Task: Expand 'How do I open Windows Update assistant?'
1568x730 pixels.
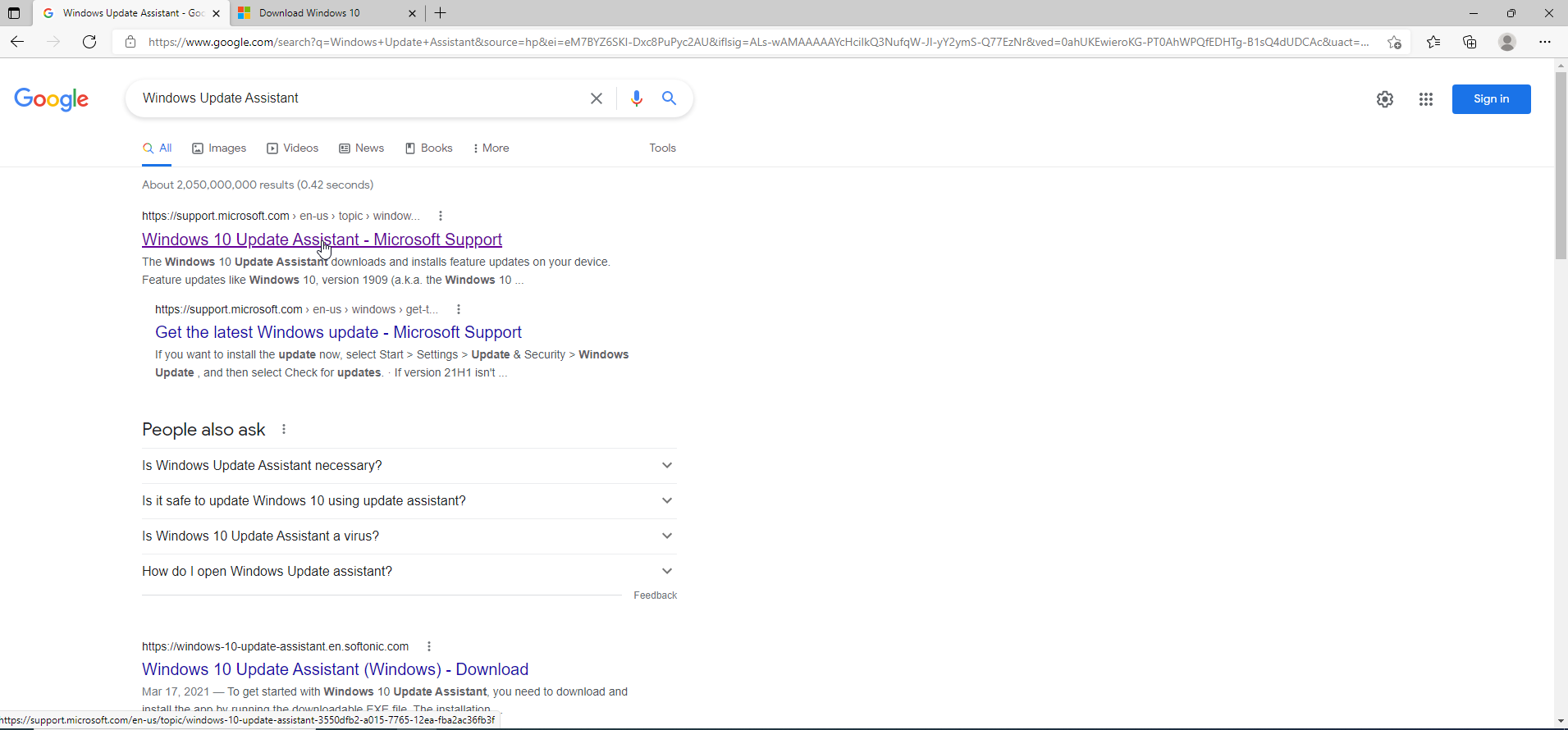Action: pos(409,571)
